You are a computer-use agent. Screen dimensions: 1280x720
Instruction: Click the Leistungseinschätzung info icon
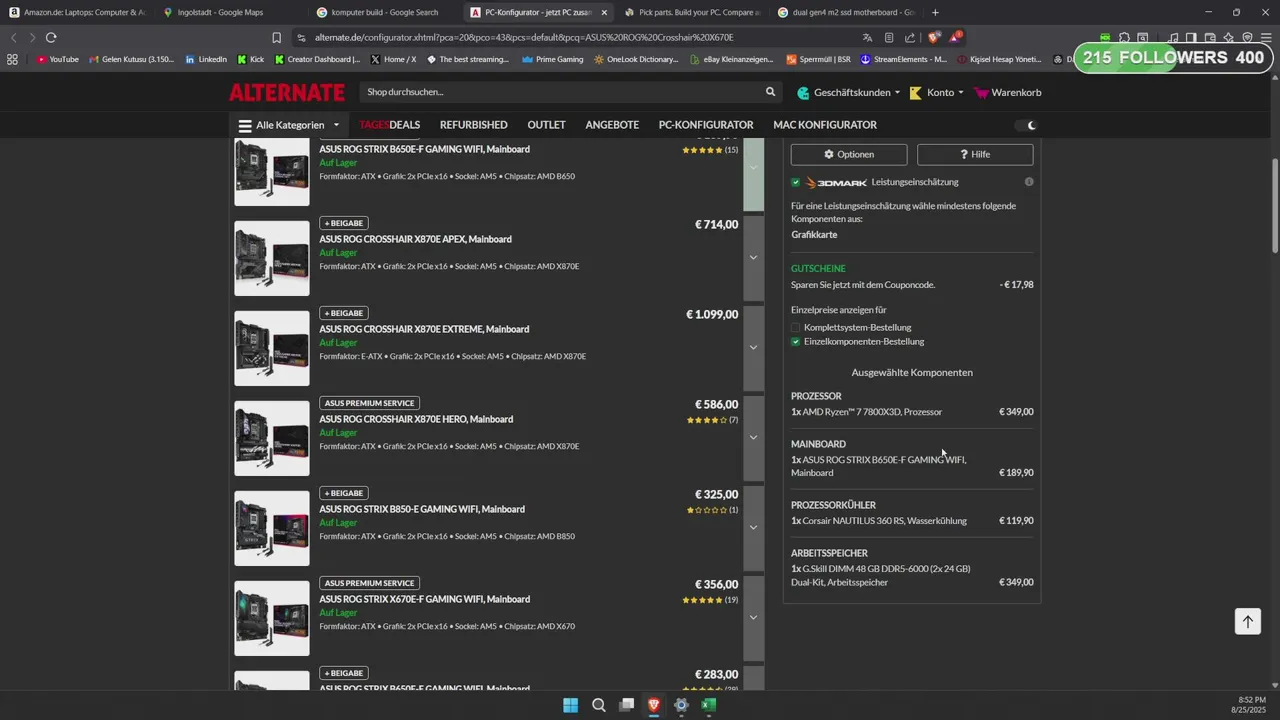click(1029, 182)
